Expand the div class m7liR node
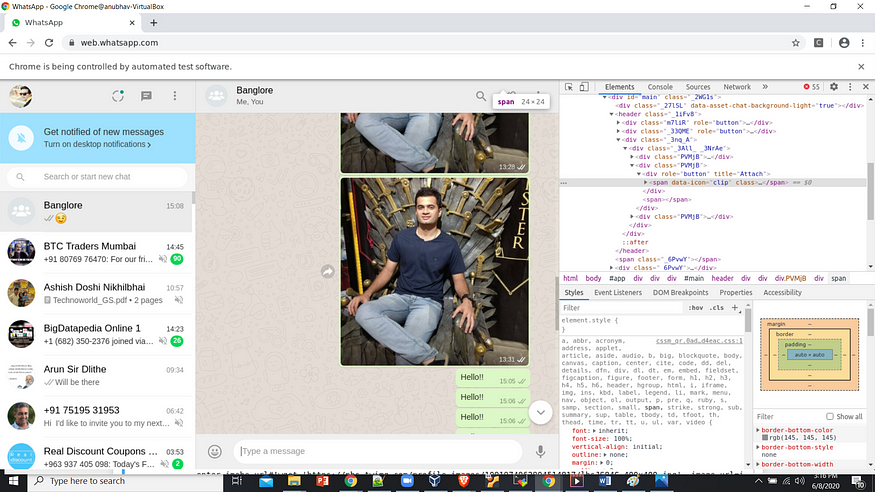This screenshot has height=492, width=875. point(618,122)
